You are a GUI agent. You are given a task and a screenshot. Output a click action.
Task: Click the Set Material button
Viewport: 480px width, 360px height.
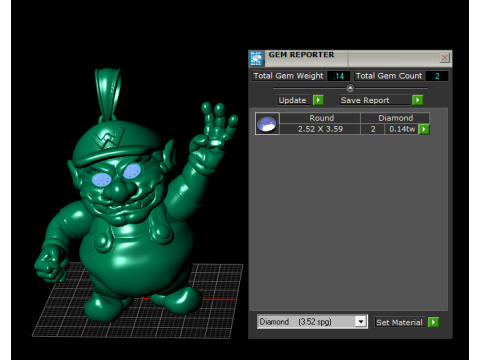[x=399, y=322]
